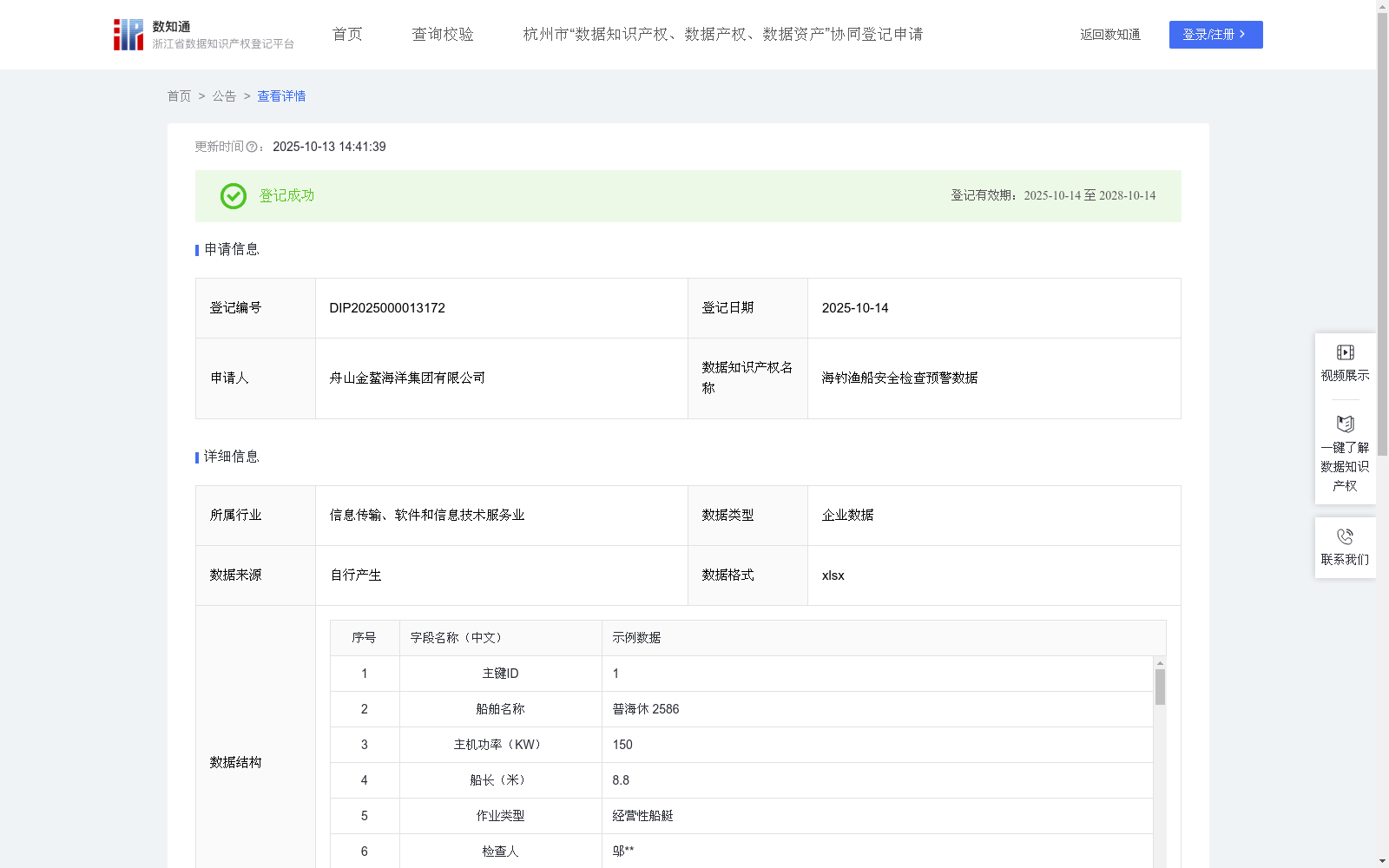Click the sample value 经营性船艇
This screenshot has height=868, width=1389.
tap(643, 816)
